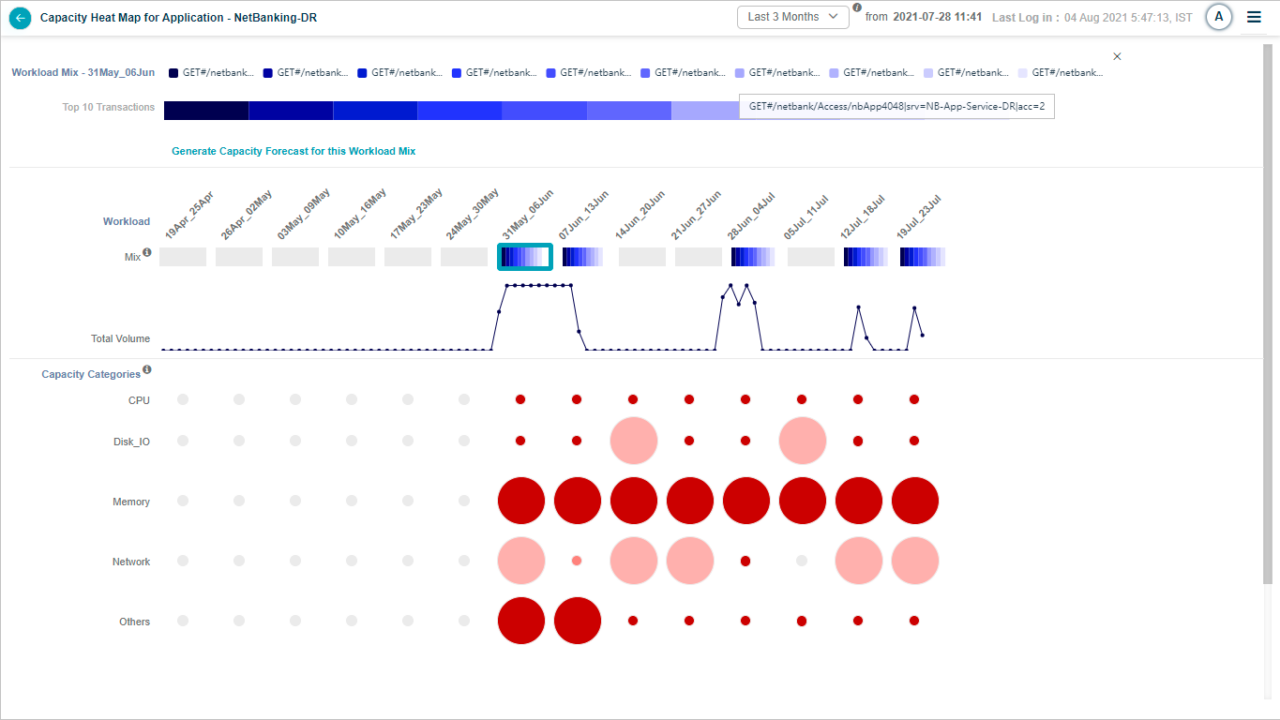Open the Last 3 Months dropdown
The image size is (1280, 720).
tap(793, 17)
